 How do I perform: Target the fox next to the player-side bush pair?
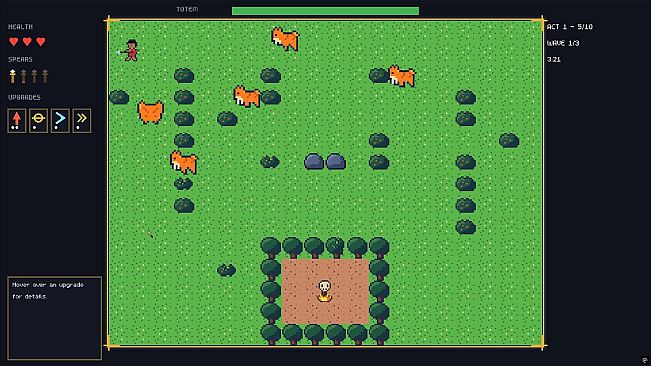(247, 96)
